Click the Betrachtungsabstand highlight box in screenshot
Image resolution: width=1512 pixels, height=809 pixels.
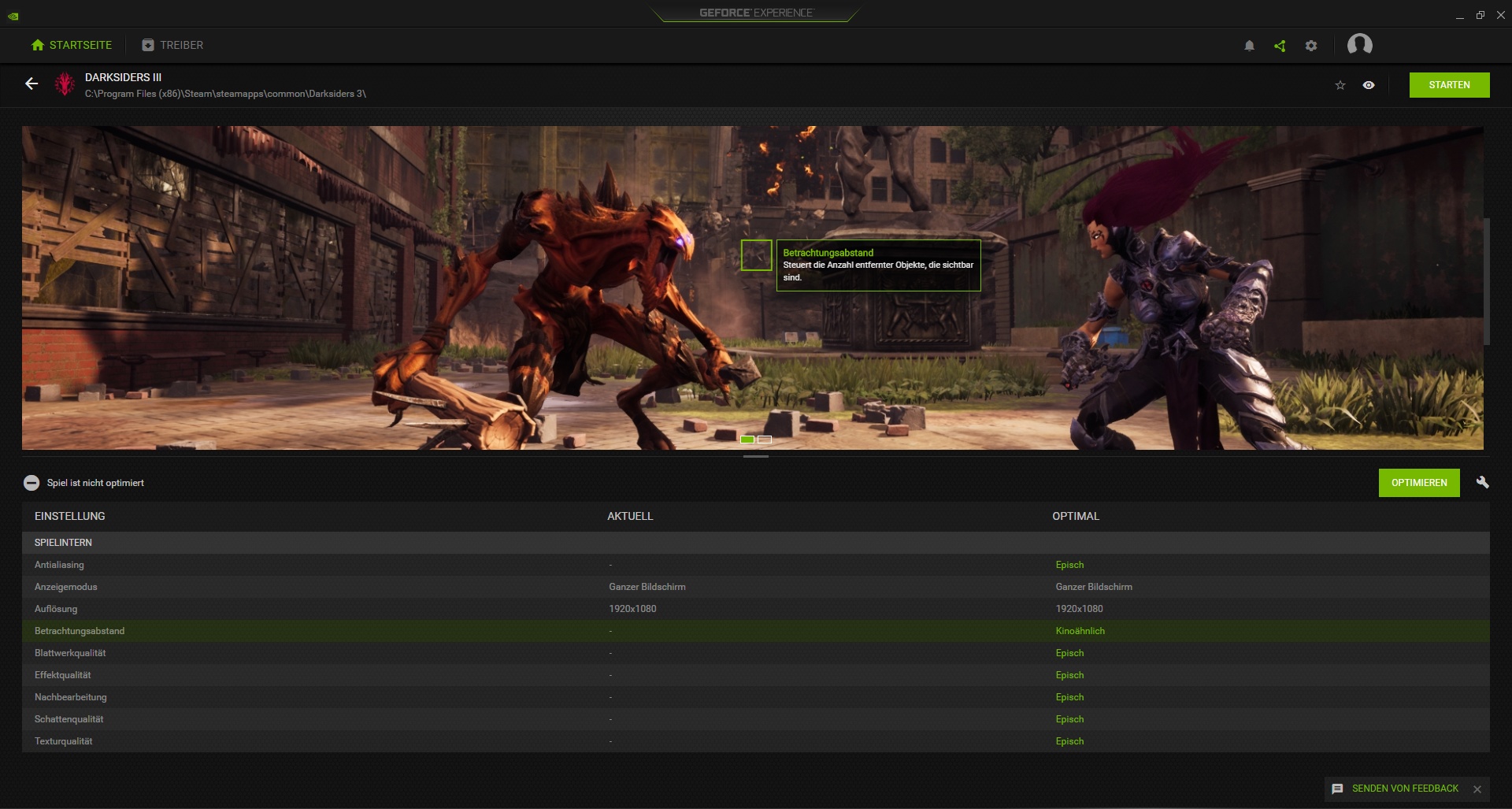click(756, 255)
